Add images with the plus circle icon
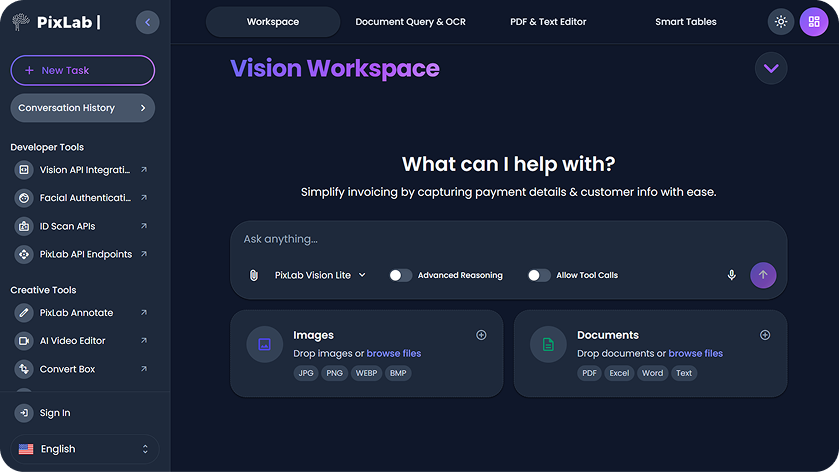The width and height of the screenshot is (839, 472). (481, 335)
